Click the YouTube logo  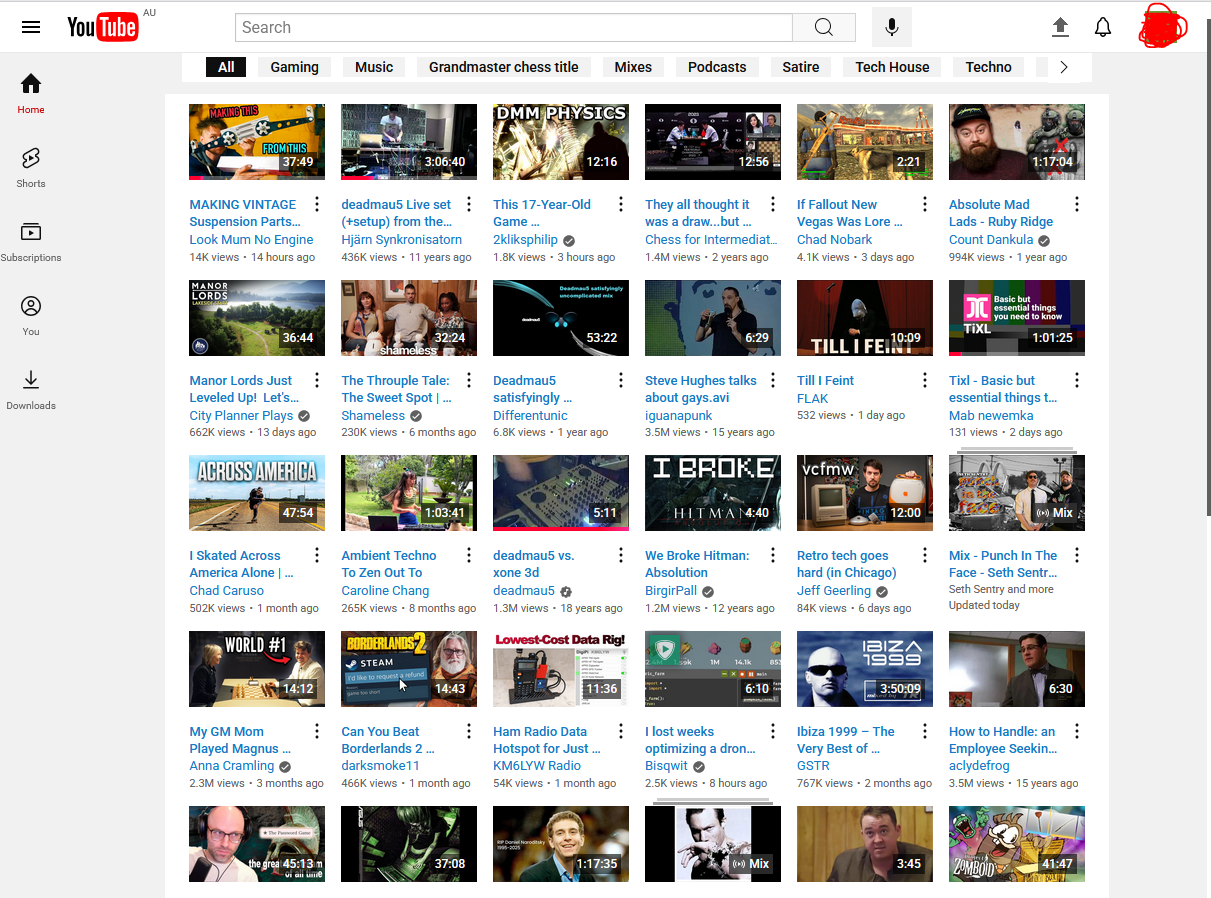click(102, 27)
